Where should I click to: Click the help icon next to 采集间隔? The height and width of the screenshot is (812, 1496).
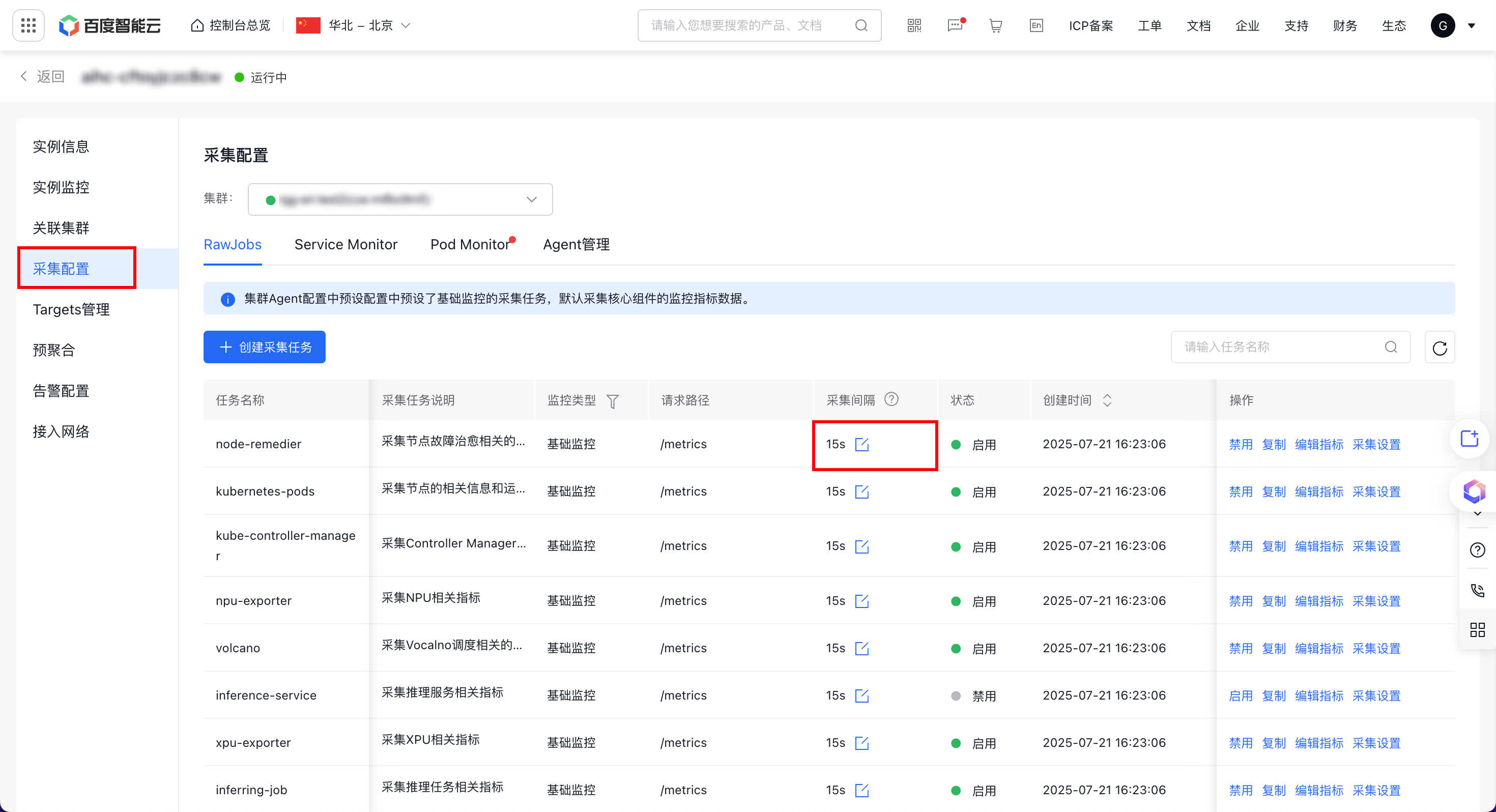[891, 399]
